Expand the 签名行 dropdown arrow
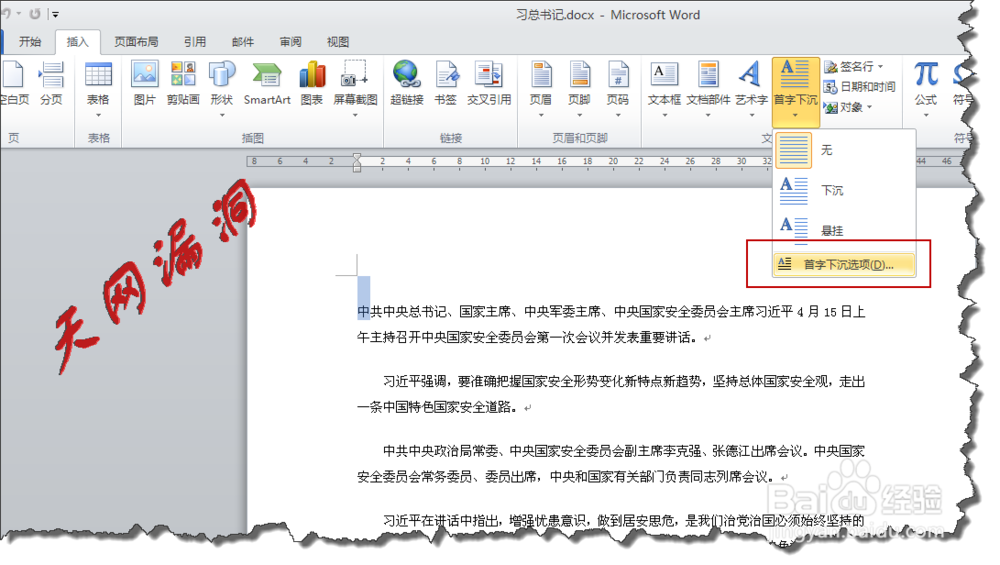Screen dimensions: 1000x565 click(x=881, y=66)
